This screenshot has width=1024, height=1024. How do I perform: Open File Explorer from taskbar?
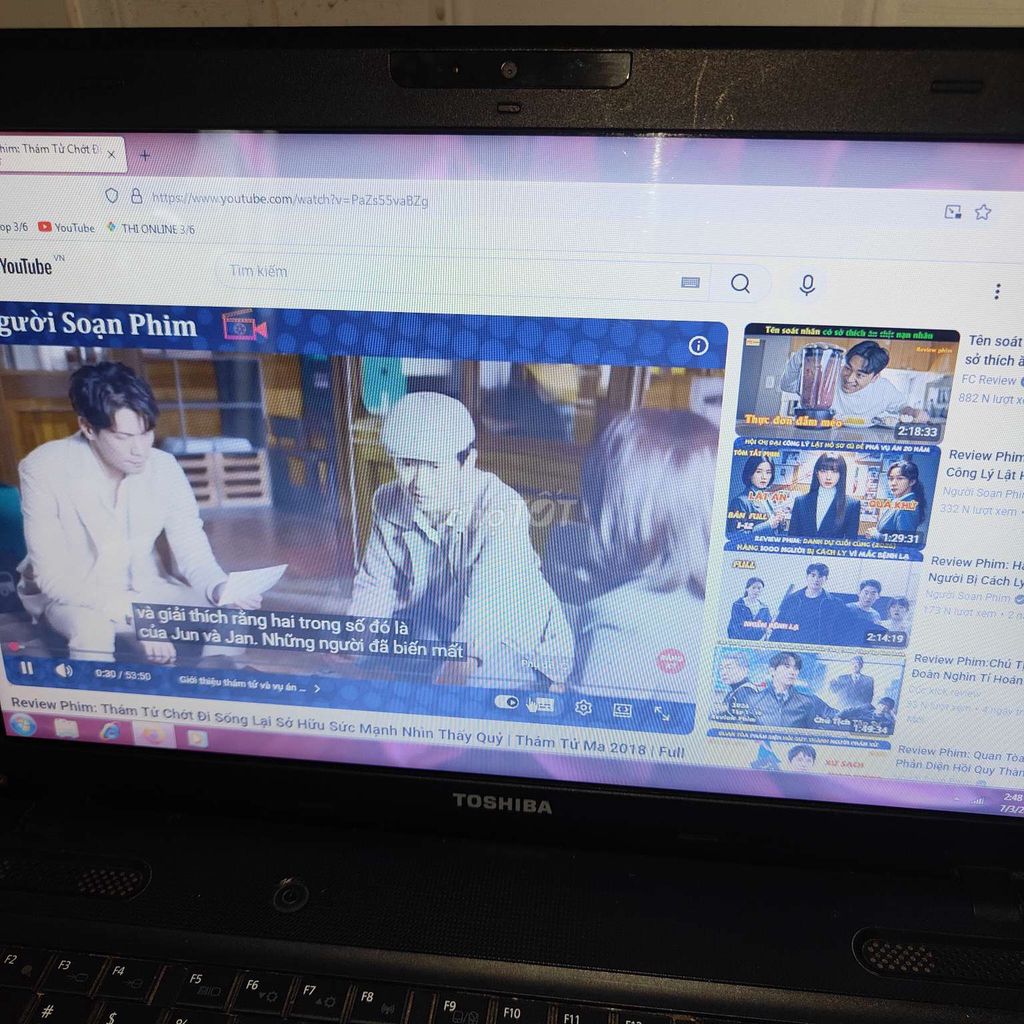pyautogui.click(x=66, y=728)
